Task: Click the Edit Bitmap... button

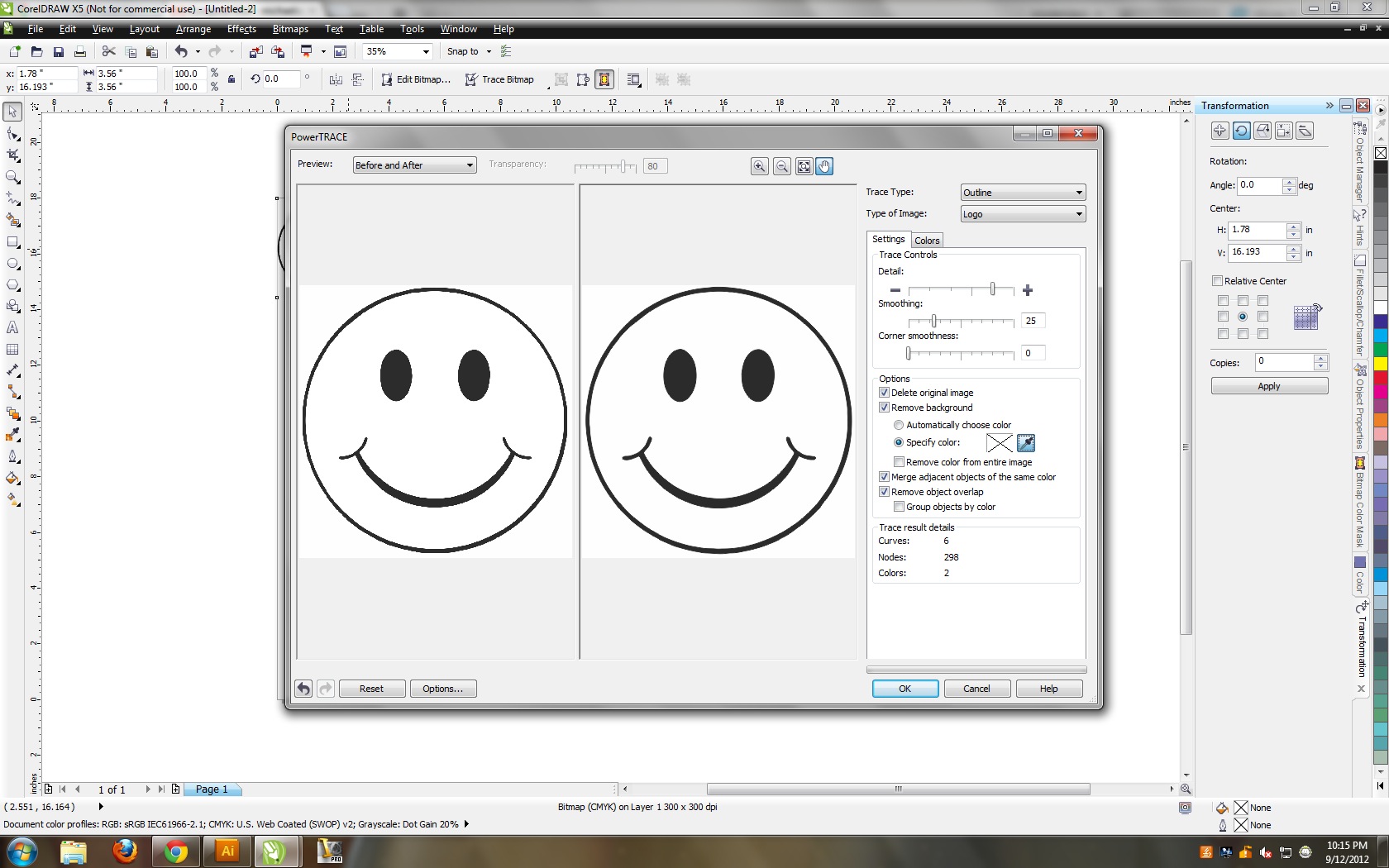Action: 416,79
